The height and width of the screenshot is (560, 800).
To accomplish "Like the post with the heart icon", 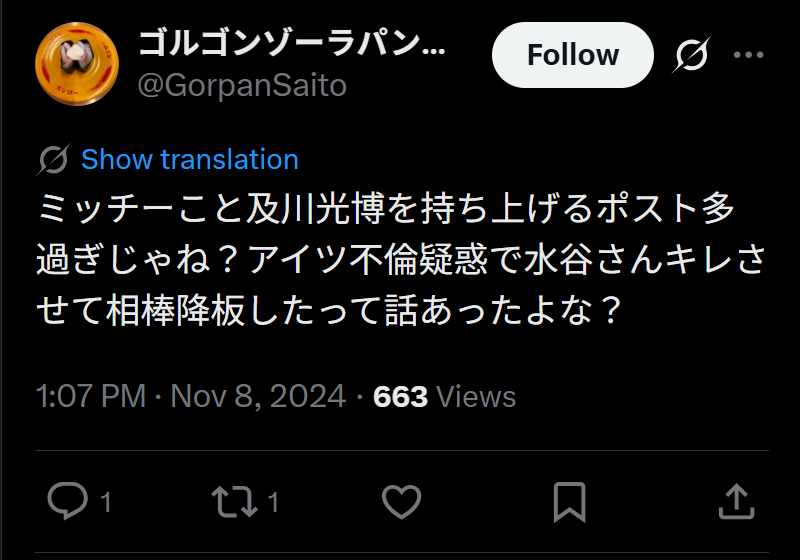I will click(x=402, y=500).
